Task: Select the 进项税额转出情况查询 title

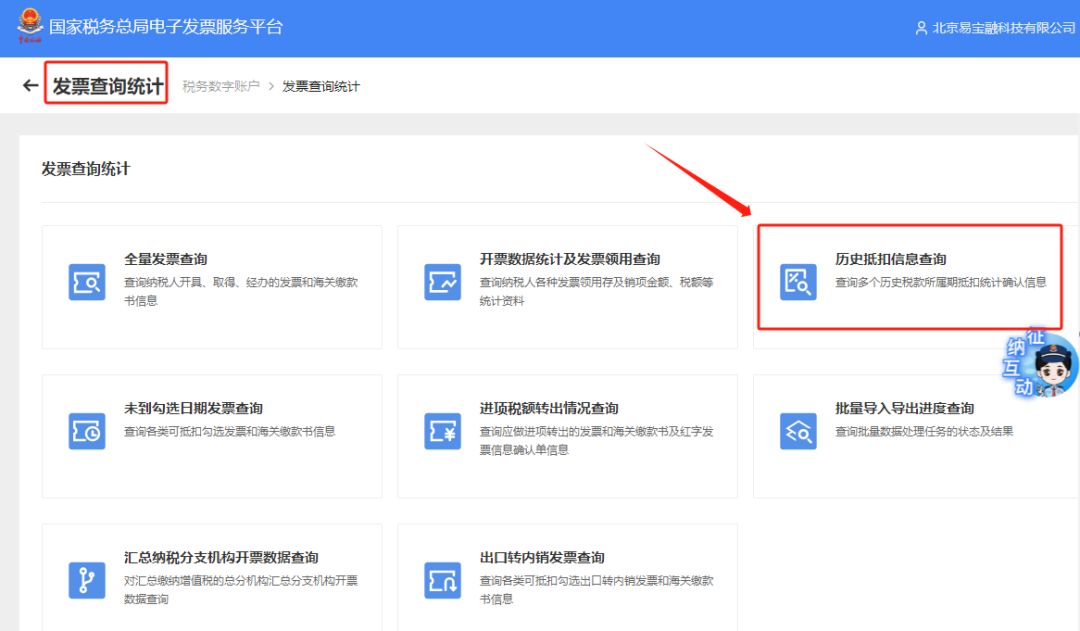Action: click(x=549, y=408)
